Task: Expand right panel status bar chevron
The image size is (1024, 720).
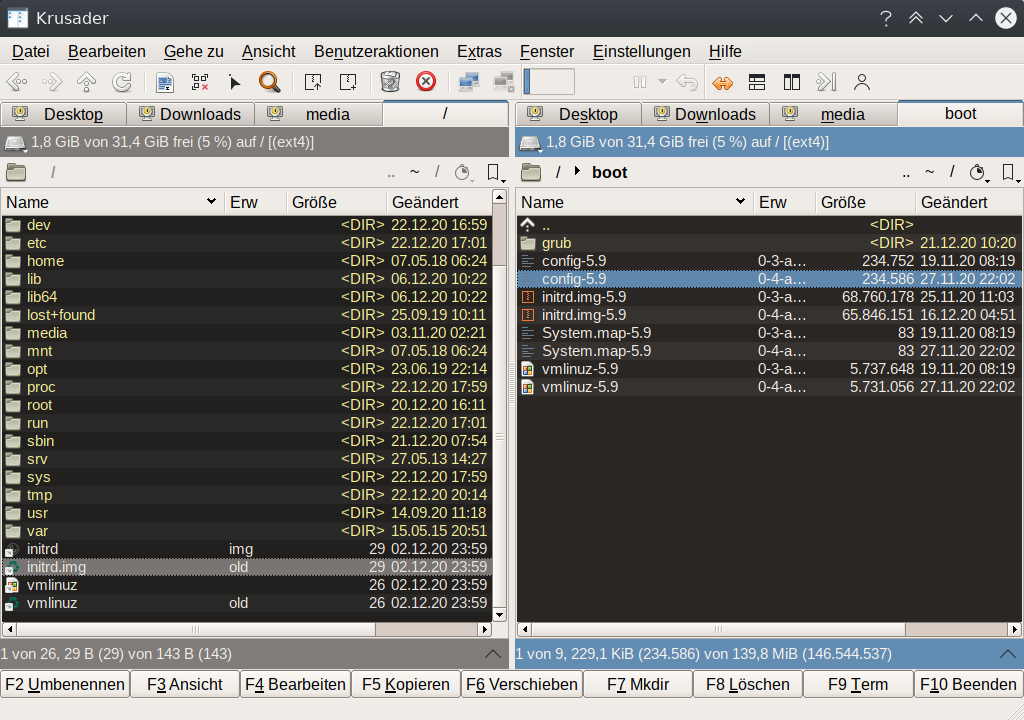Action: coord(1008,654)
